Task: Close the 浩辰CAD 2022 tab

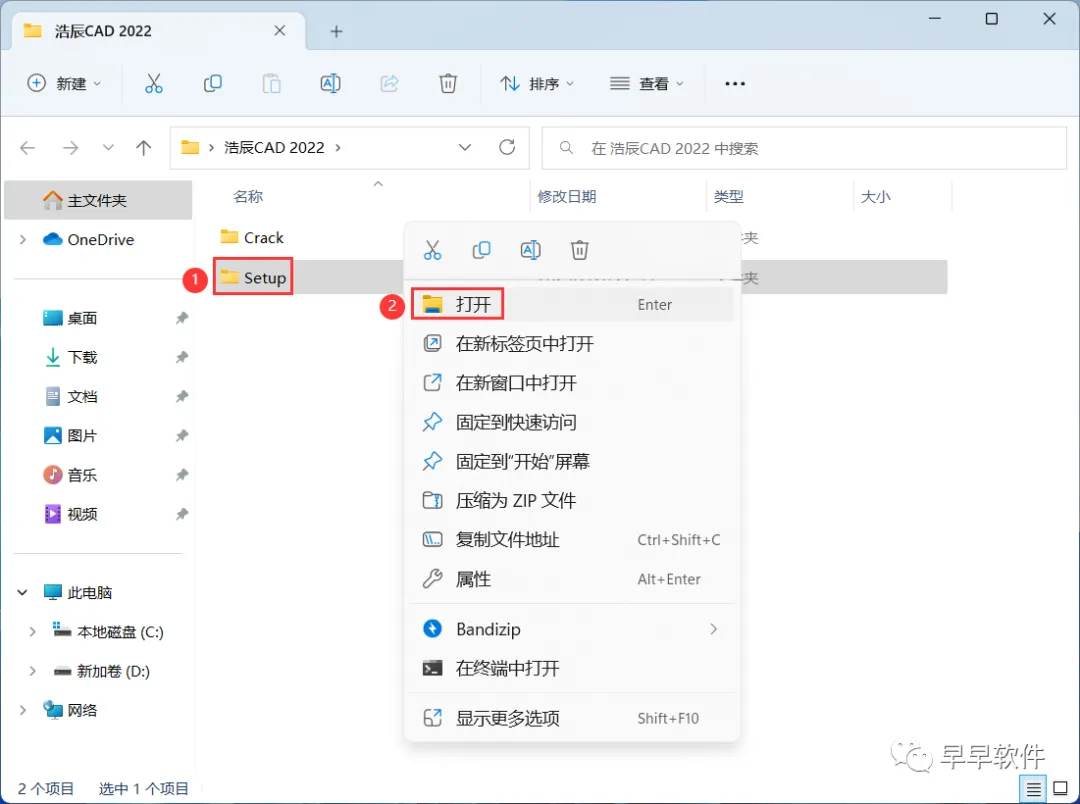Action: coord(280,30)
